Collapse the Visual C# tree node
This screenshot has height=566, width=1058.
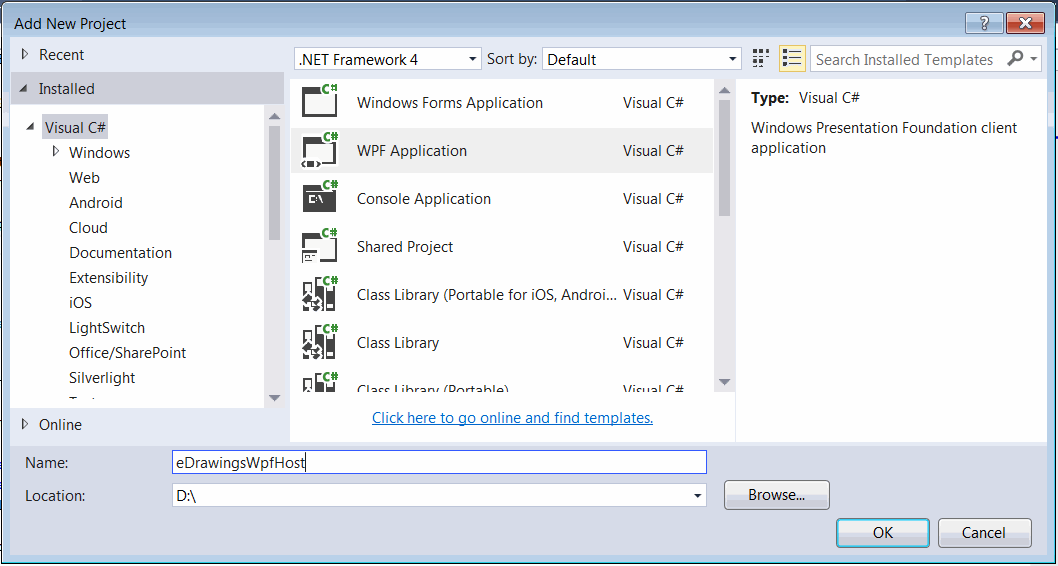pos(30,127)
